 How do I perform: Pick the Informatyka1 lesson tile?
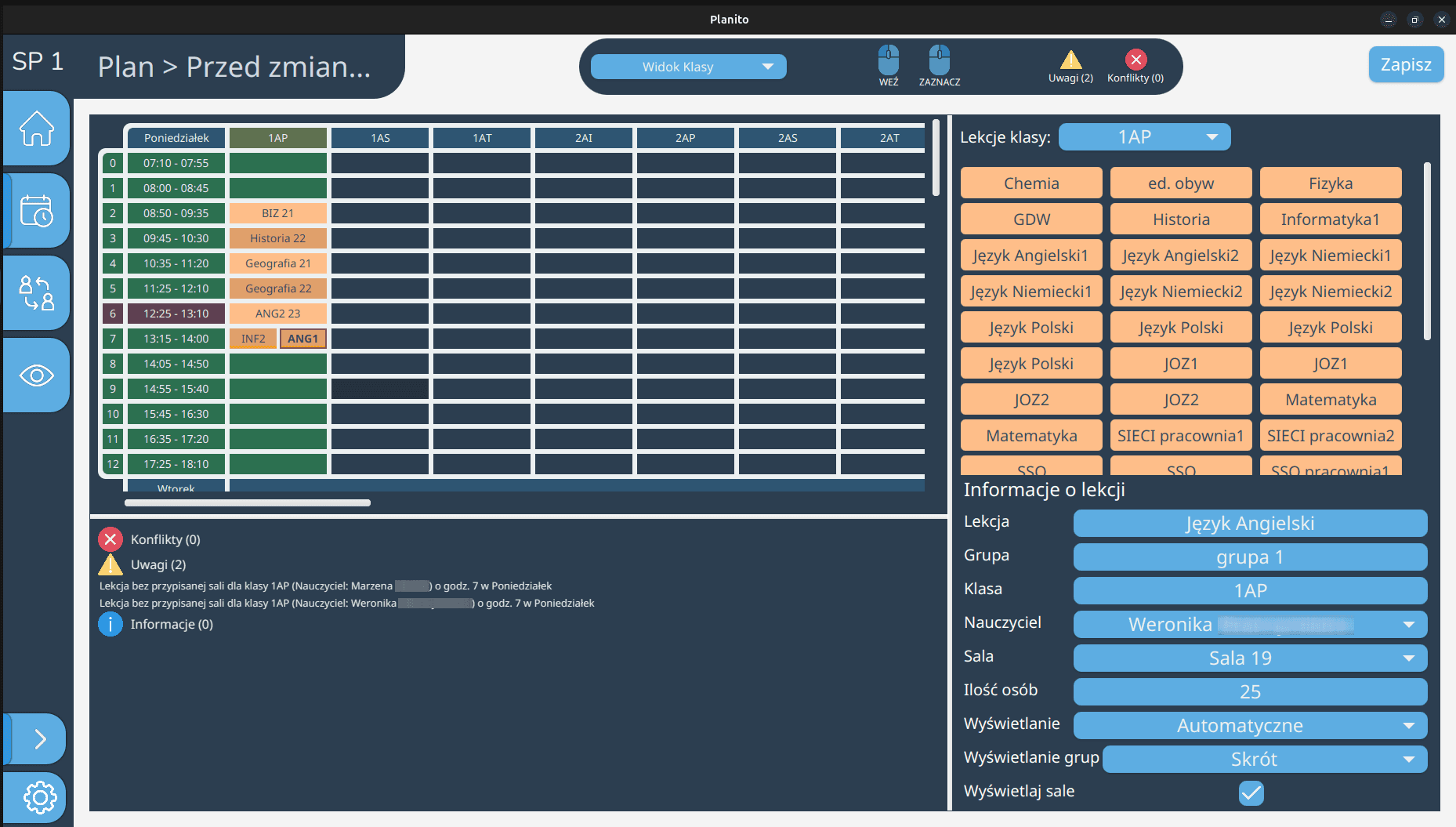[1331, 219]
